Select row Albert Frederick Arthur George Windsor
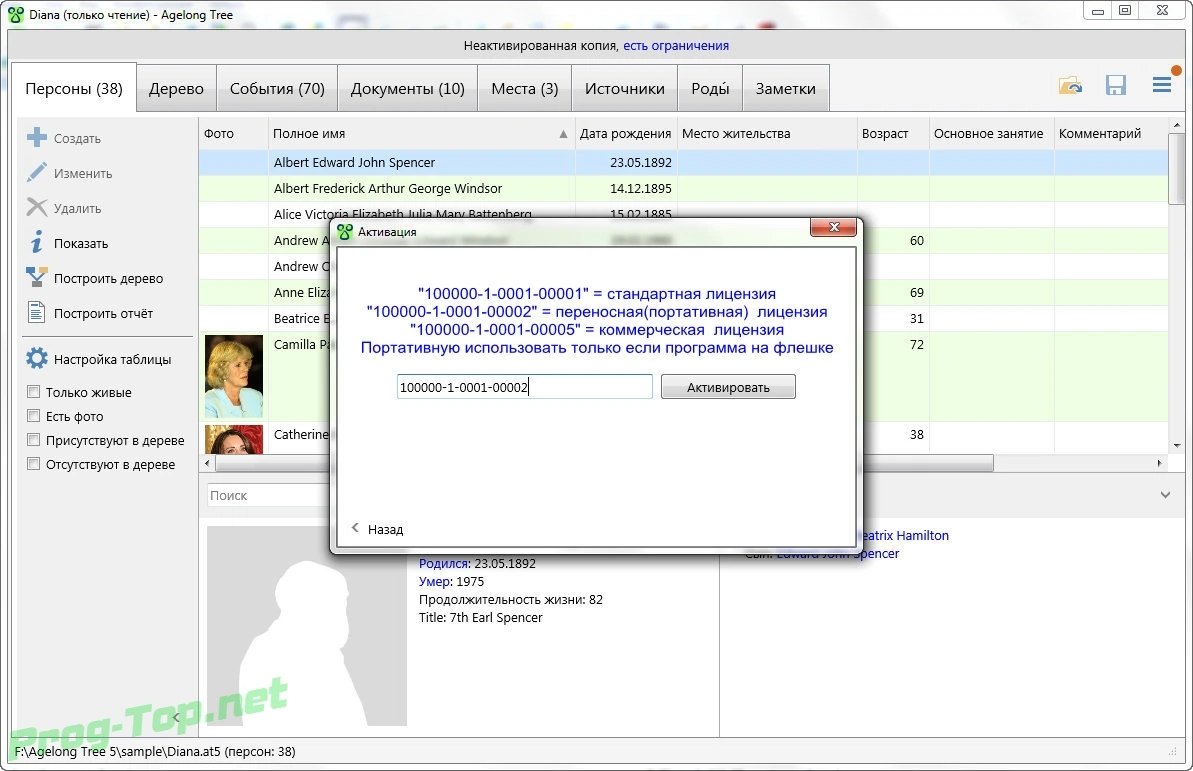The image size is (1193, 771). coord(683,188)
